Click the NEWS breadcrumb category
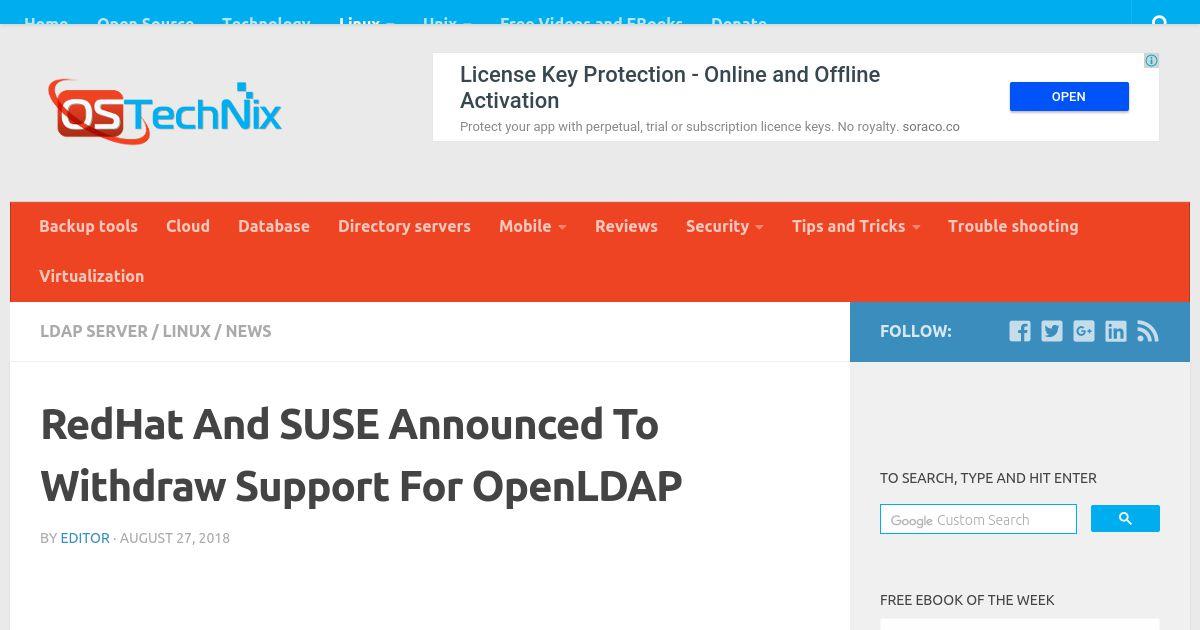Viewport: 1200px width, 630px height. (248, 331)
